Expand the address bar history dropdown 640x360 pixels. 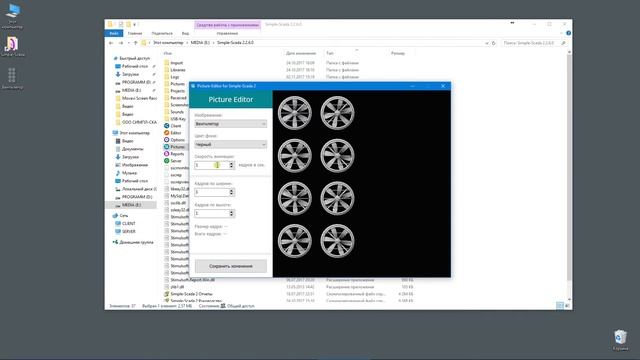pyautogui.click(x=487, y=43)
